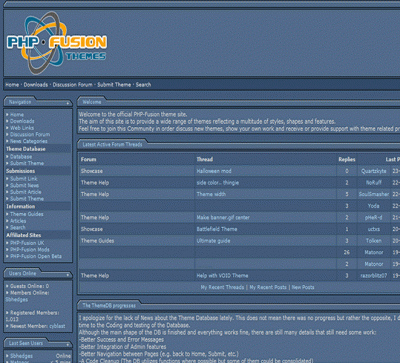Click 'The ThemeDB progresses' news title

coord(109,306)
